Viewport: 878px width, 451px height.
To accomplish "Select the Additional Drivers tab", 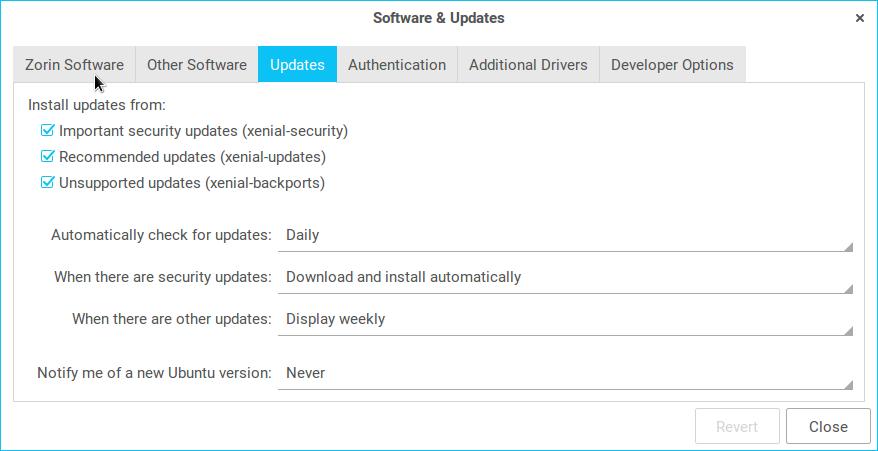I will pyautogui.click(x=528, y=65).
